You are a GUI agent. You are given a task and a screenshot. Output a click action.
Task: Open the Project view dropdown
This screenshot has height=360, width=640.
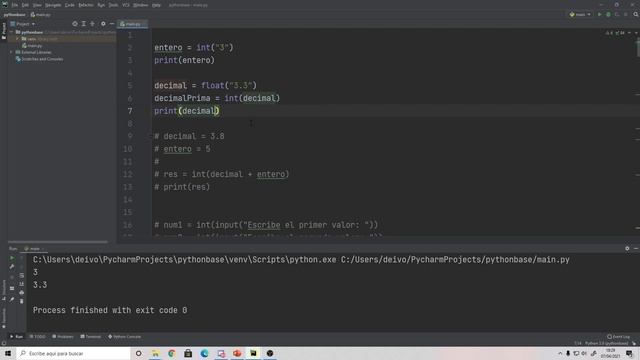(x=23, y=24)
